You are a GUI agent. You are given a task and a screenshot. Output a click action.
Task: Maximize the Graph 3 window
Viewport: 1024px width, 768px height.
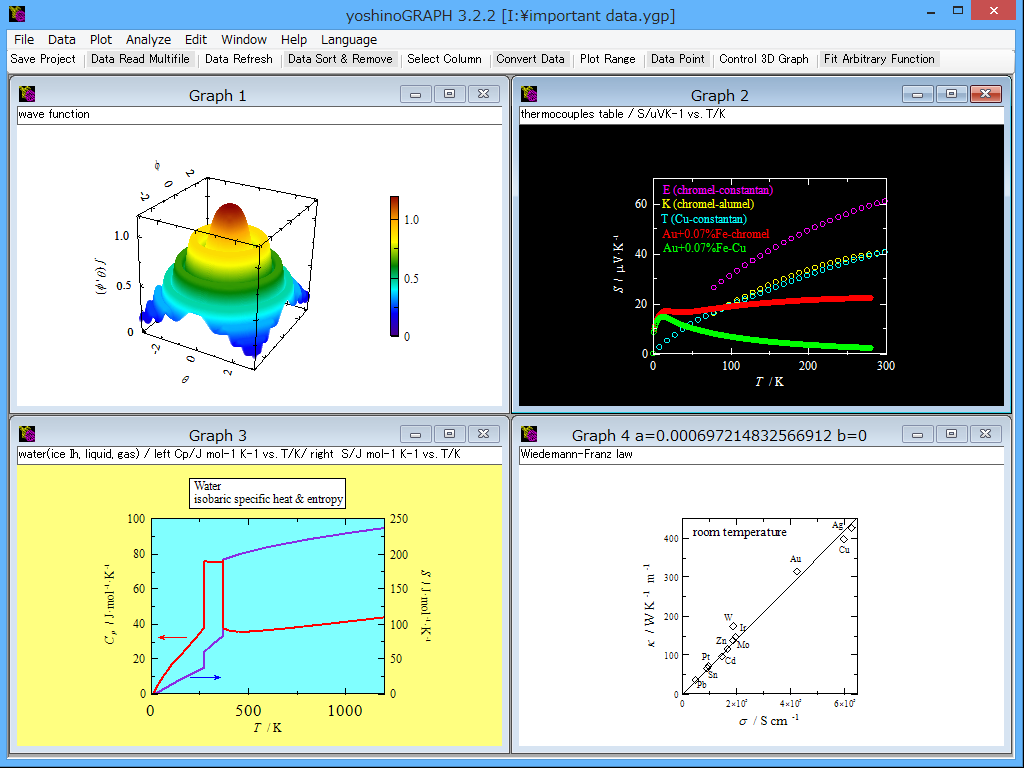(x=449, y=434)
